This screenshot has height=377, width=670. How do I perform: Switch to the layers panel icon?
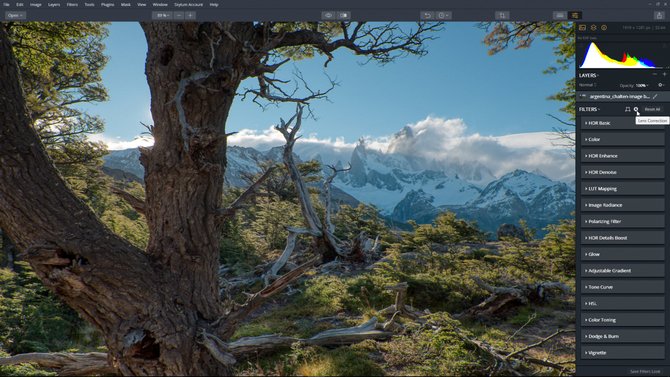click(x=594, y=27)
